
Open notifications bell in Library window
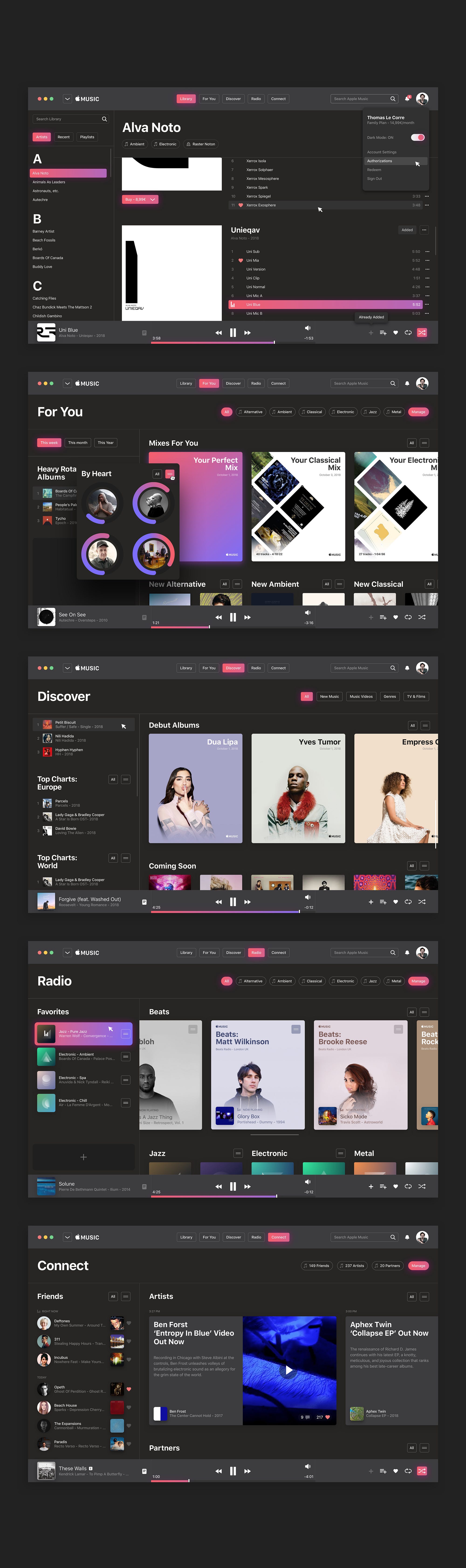point(408,99)
